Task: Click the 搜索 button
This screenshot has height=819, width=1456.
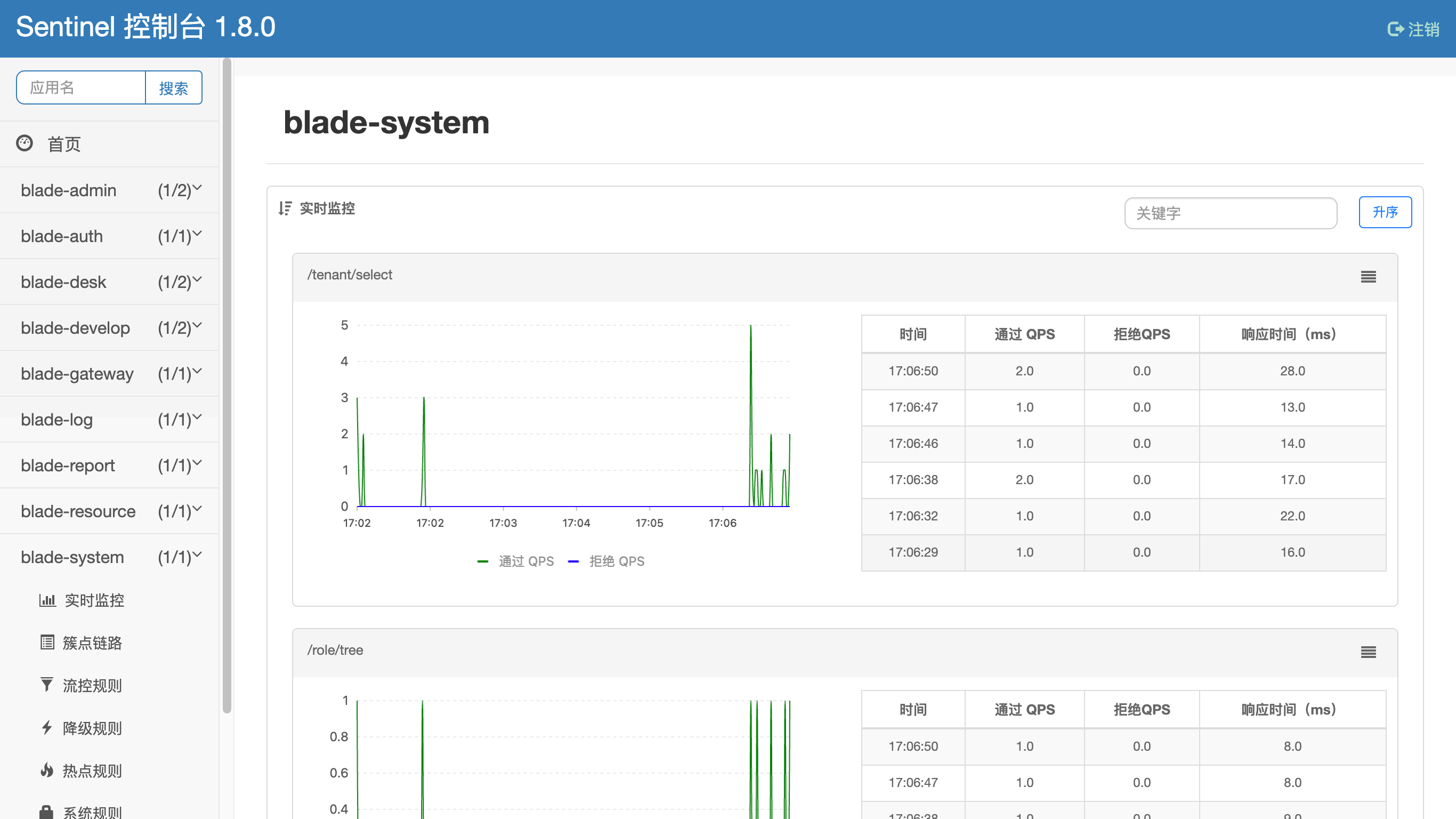Action: point(174,87)
